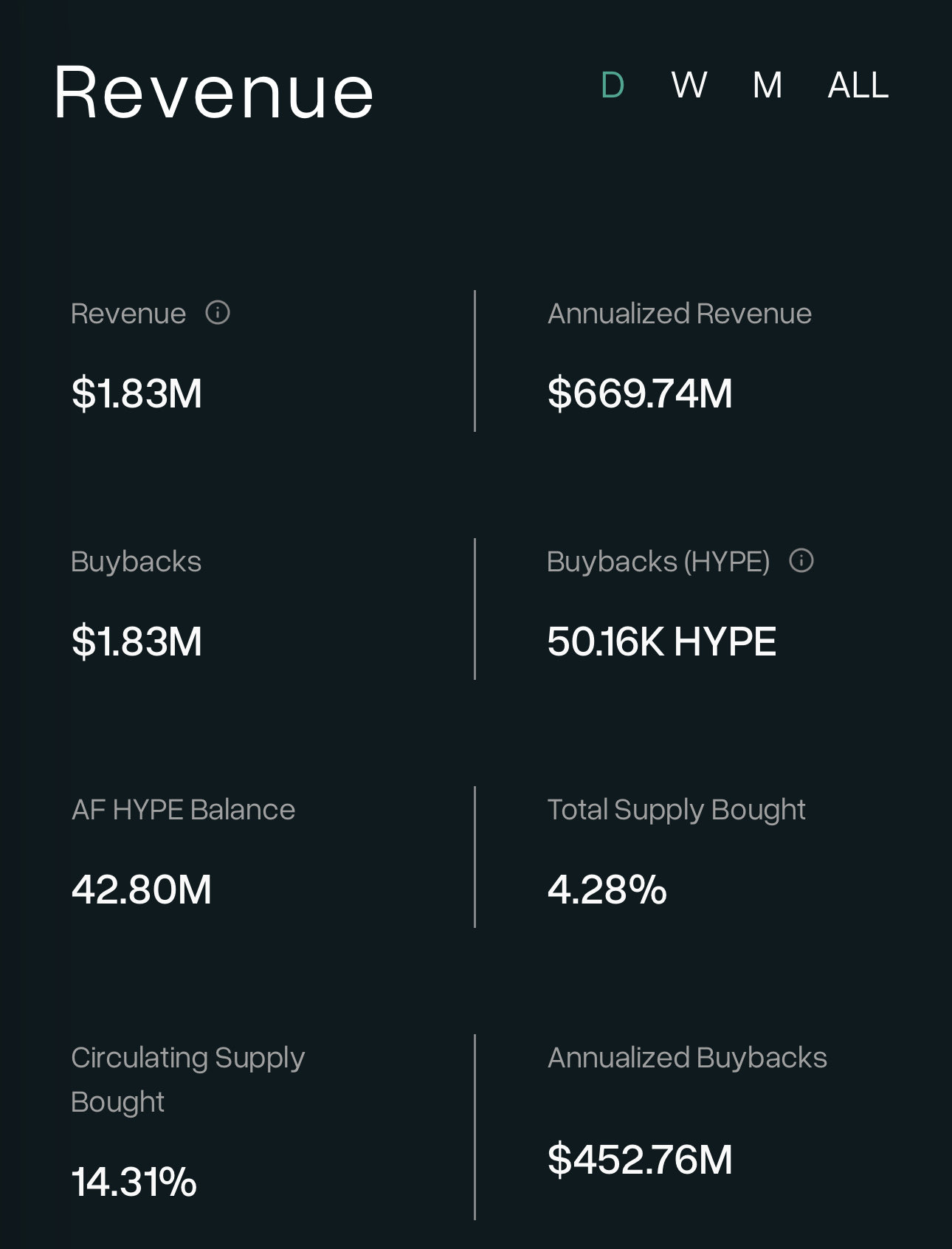Image resolution: width=952 pixels, height=1249 pixels.
Task: Show the ALL time range
Action: tap(858, 86)
